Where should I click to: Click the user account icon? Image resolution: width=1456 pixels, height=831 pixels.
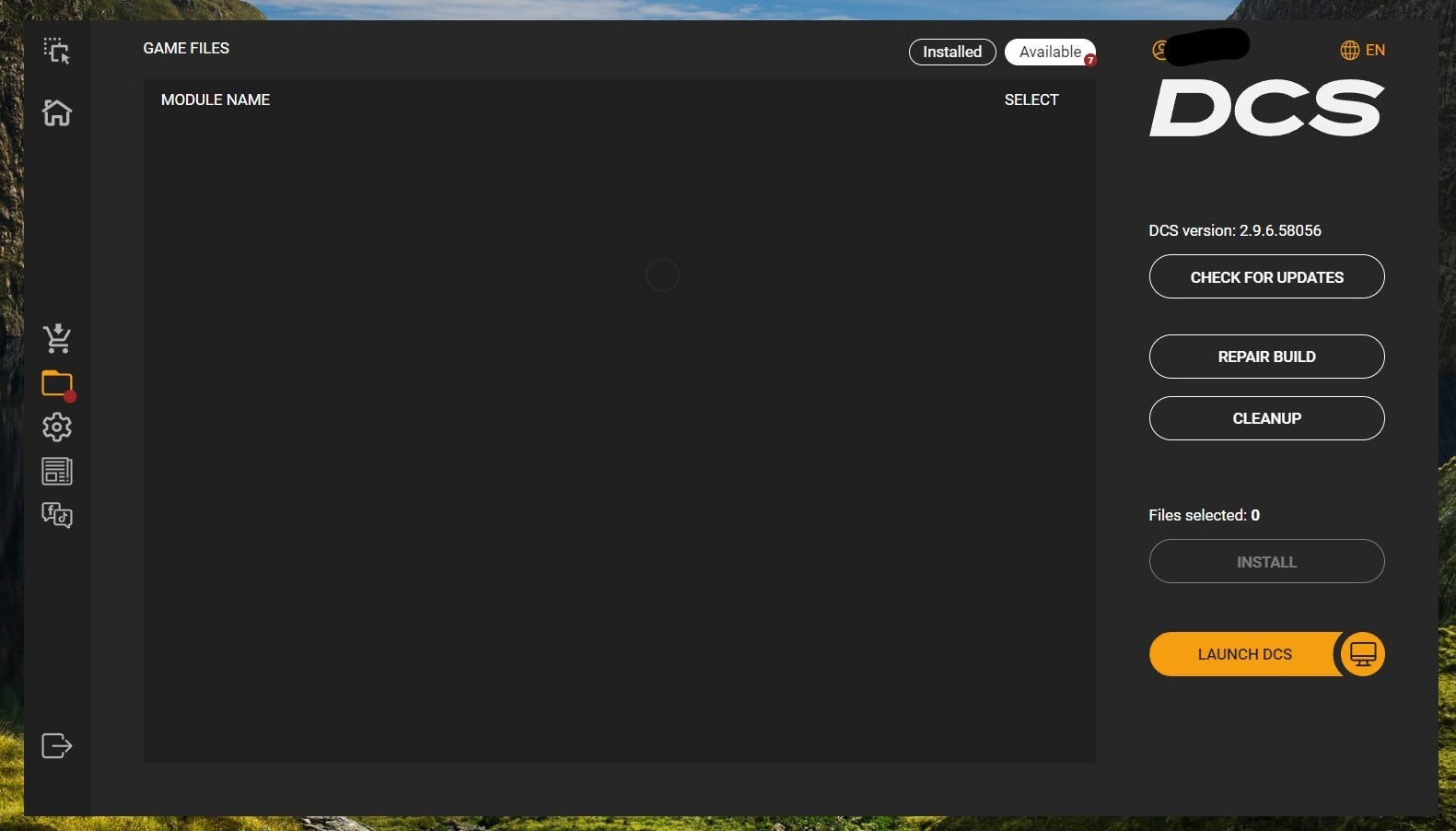tap(1160, 50)
